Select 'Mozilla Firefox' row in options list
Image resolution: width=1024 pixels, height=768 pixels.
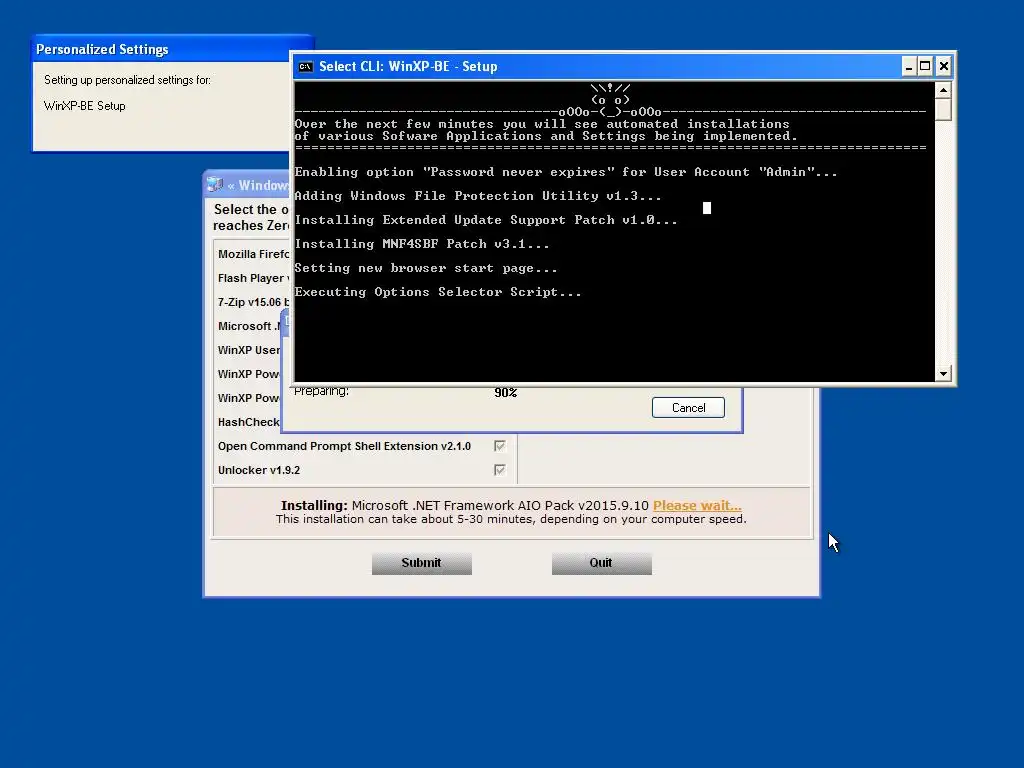(x=251, y=254)
